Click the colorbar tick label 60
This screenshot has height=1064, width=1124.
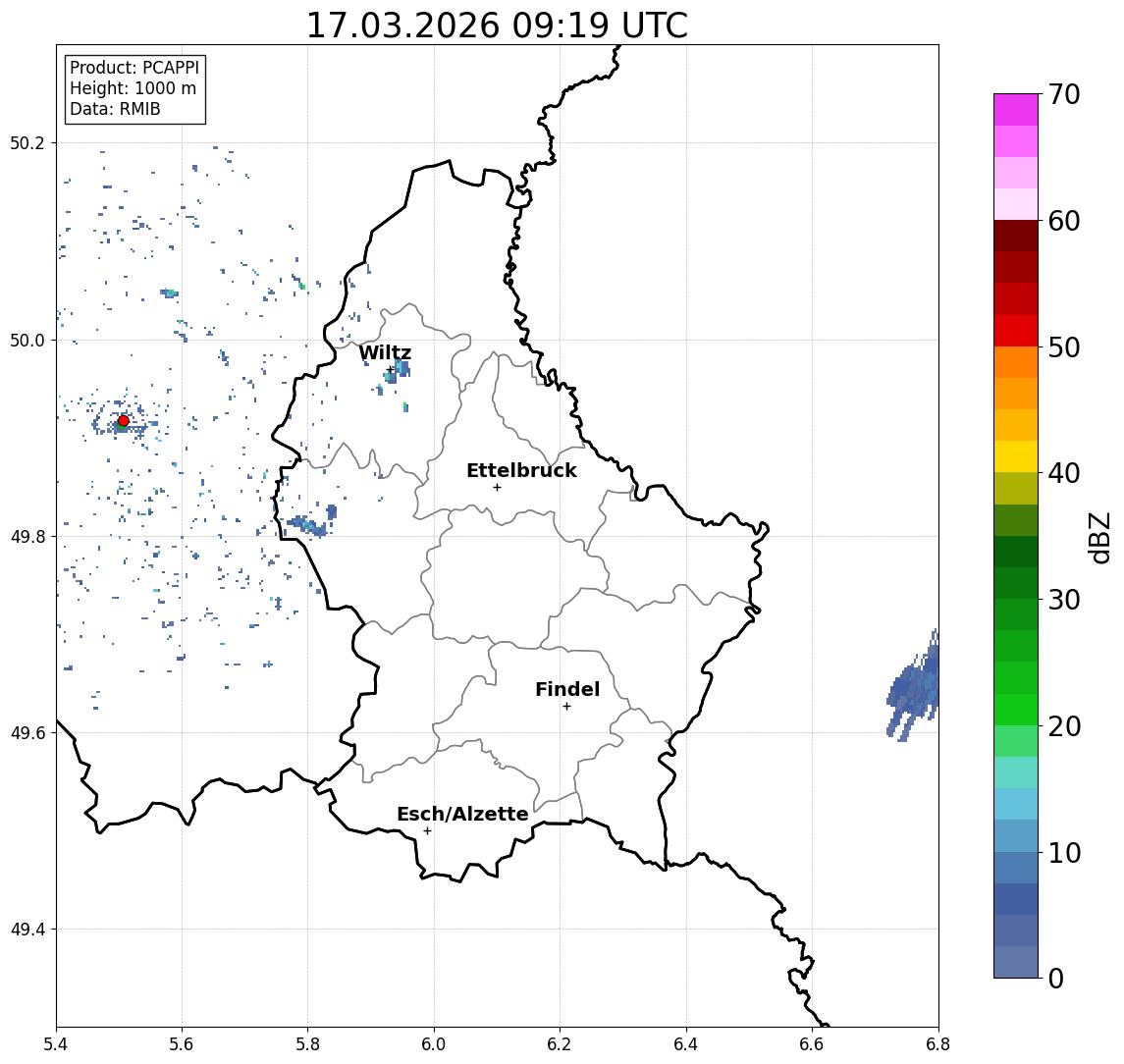coord(1064,221)
